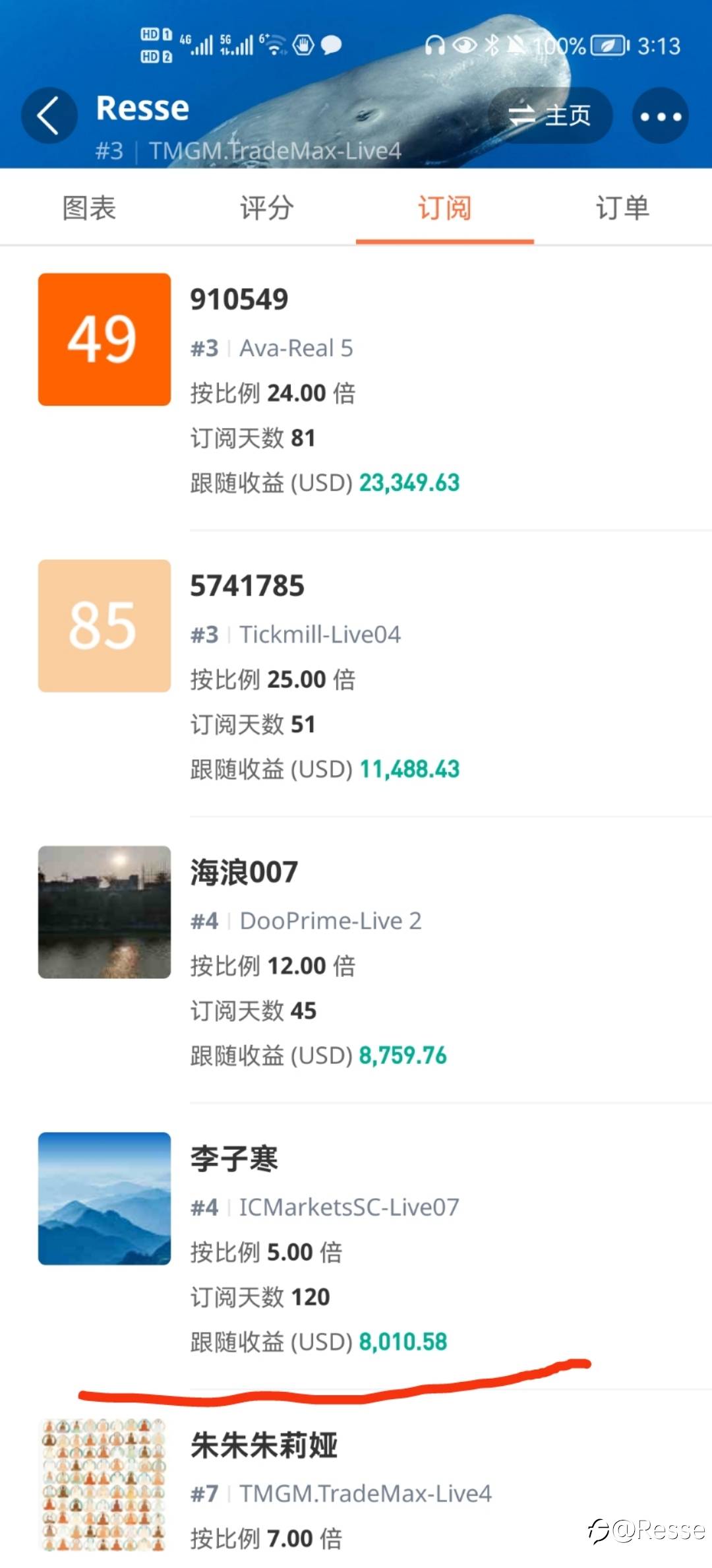The height and width of the screenshot is (1568, 712).
Task: Tap the battery indicator icon
Action: [x=610, y=46]
